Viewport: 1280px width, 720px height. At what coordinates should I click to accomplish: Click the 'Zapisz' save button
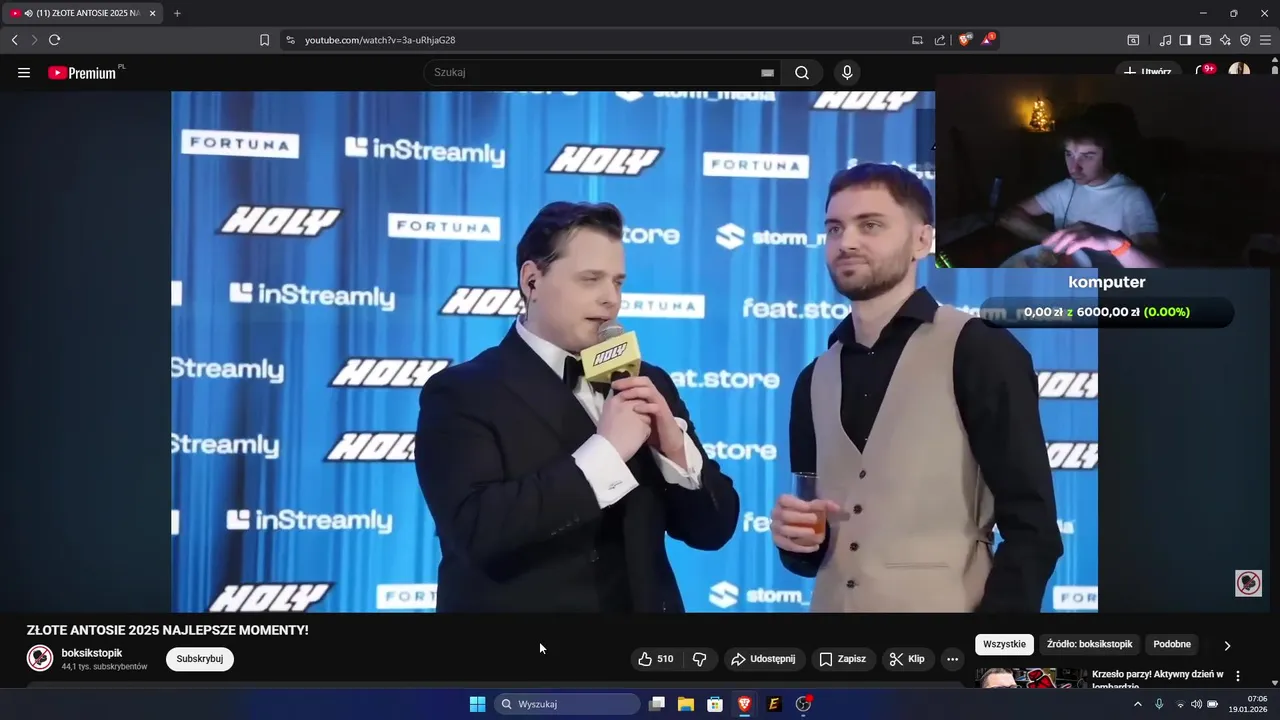pyautogui.click(x=843, y=659)
